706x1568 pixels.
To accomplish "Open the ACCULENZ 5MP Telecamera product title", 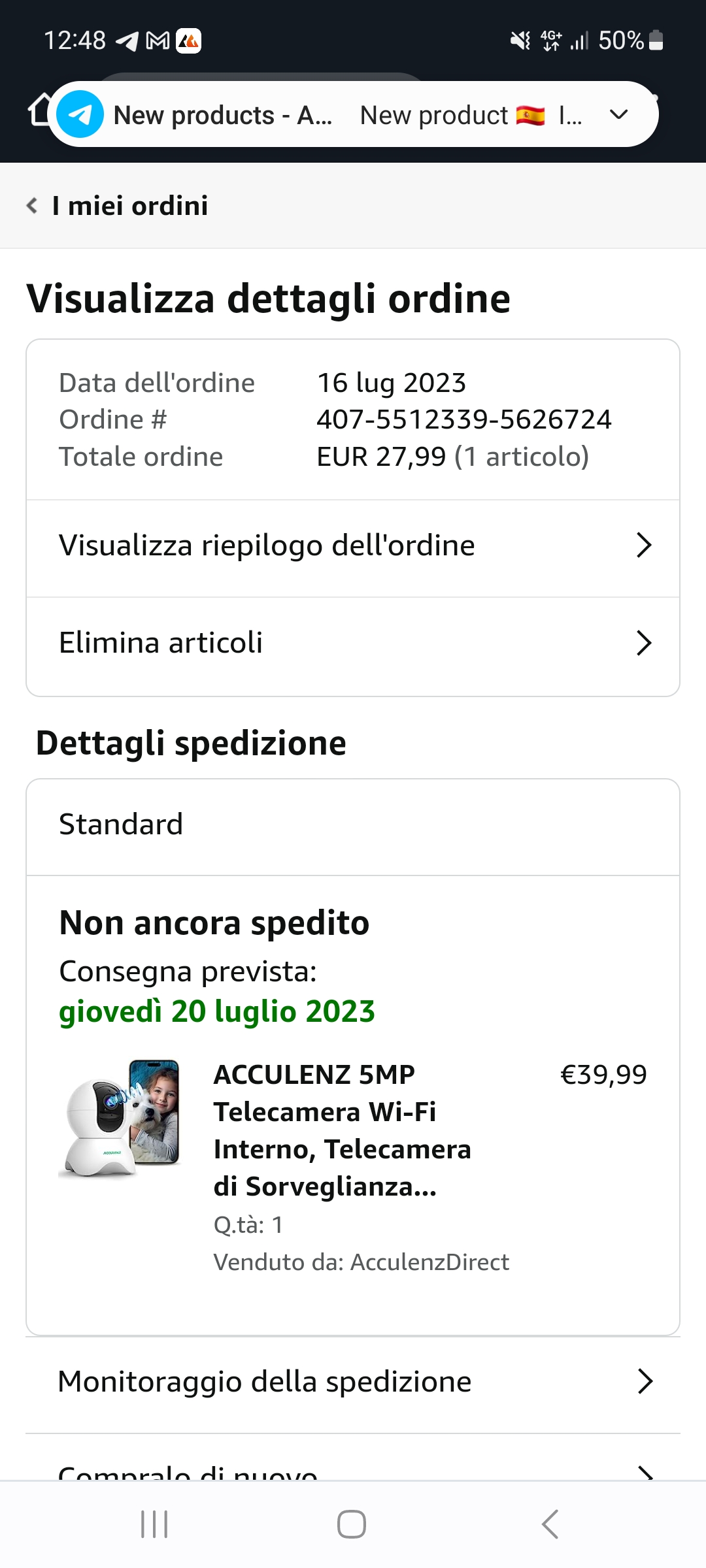I will click(342, 1130).
